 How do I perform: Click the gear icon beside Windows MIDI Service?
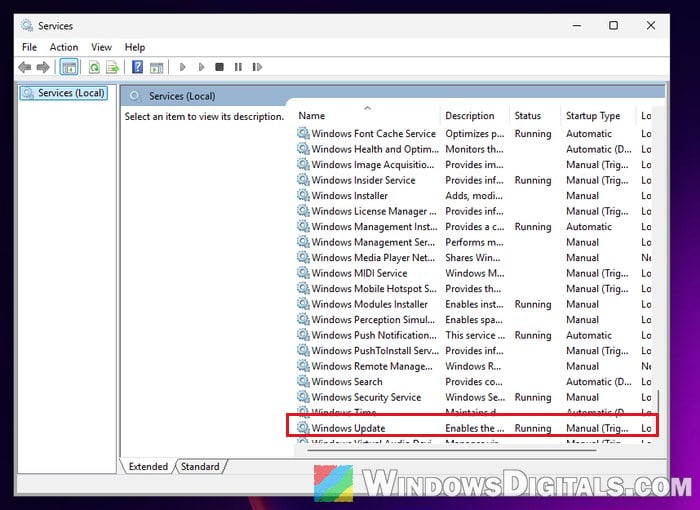pos(303,272)
